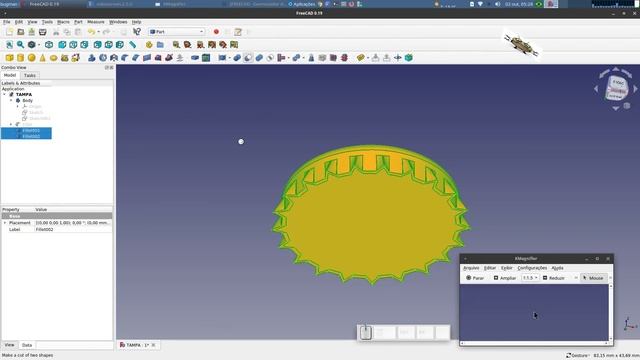Click the Fillet tool icon

(x=125, y=58)
